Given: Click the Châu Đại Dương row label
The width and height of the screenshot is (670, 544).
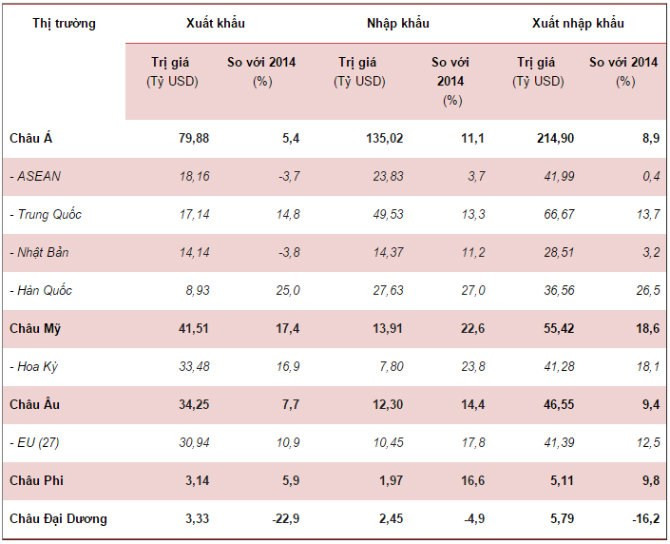Looking at the screenshot, I should point(58,518).
